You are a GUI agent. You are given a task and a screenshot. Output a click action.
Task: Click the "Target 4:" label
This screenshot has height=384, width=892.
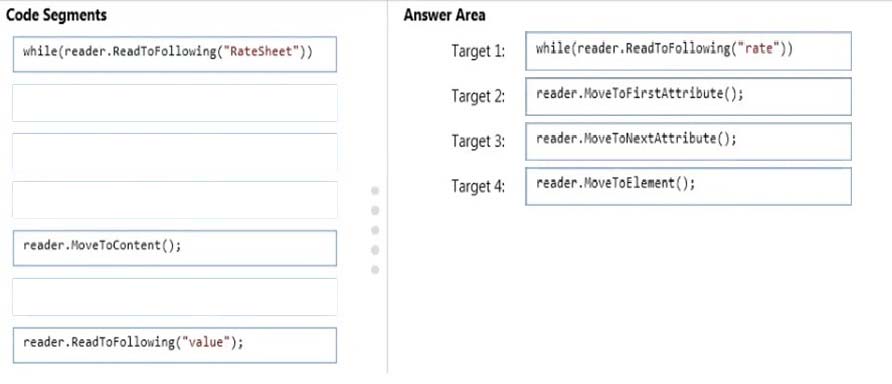[x=478, y=186]
